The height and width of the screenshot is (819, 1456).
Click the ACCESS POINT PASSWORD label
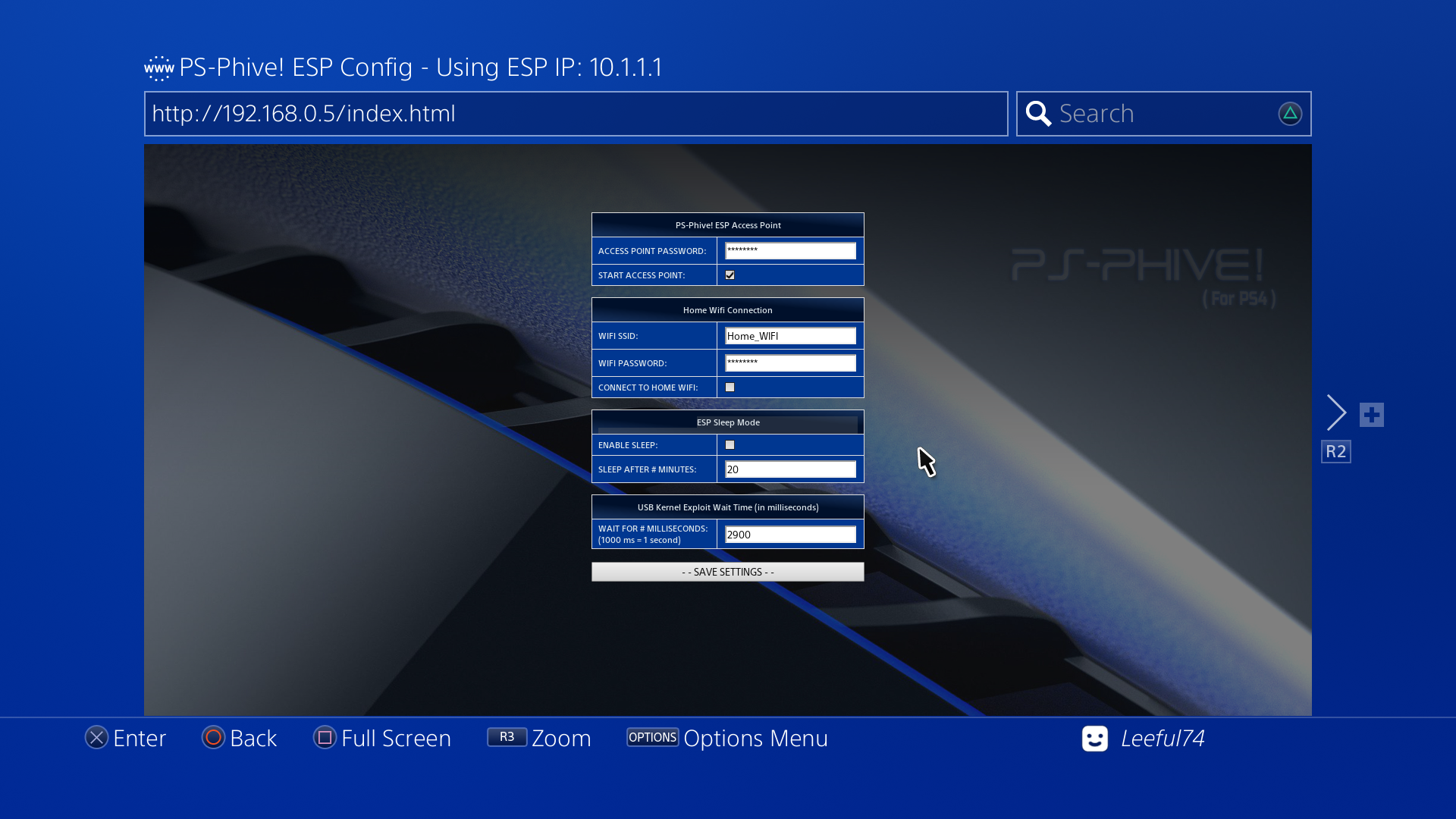tap(652, 251)
